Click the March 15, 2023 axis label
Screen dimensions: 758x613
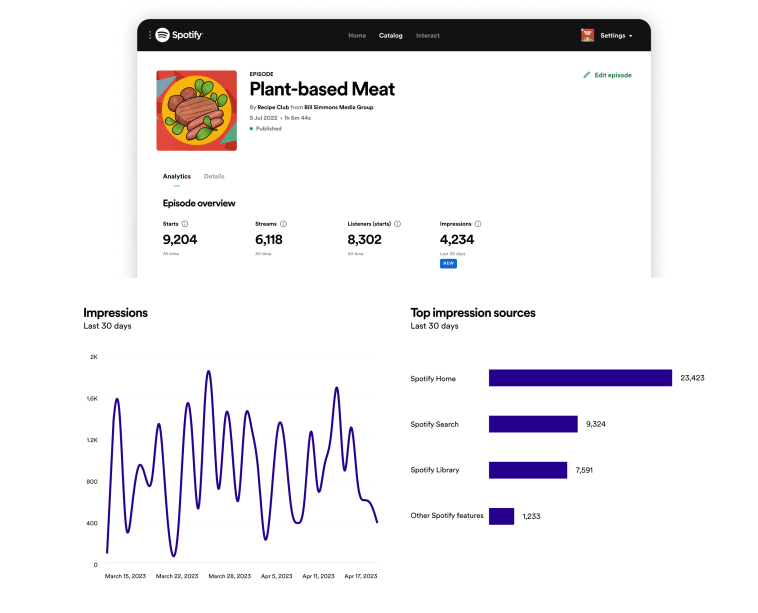pos(125,576)
